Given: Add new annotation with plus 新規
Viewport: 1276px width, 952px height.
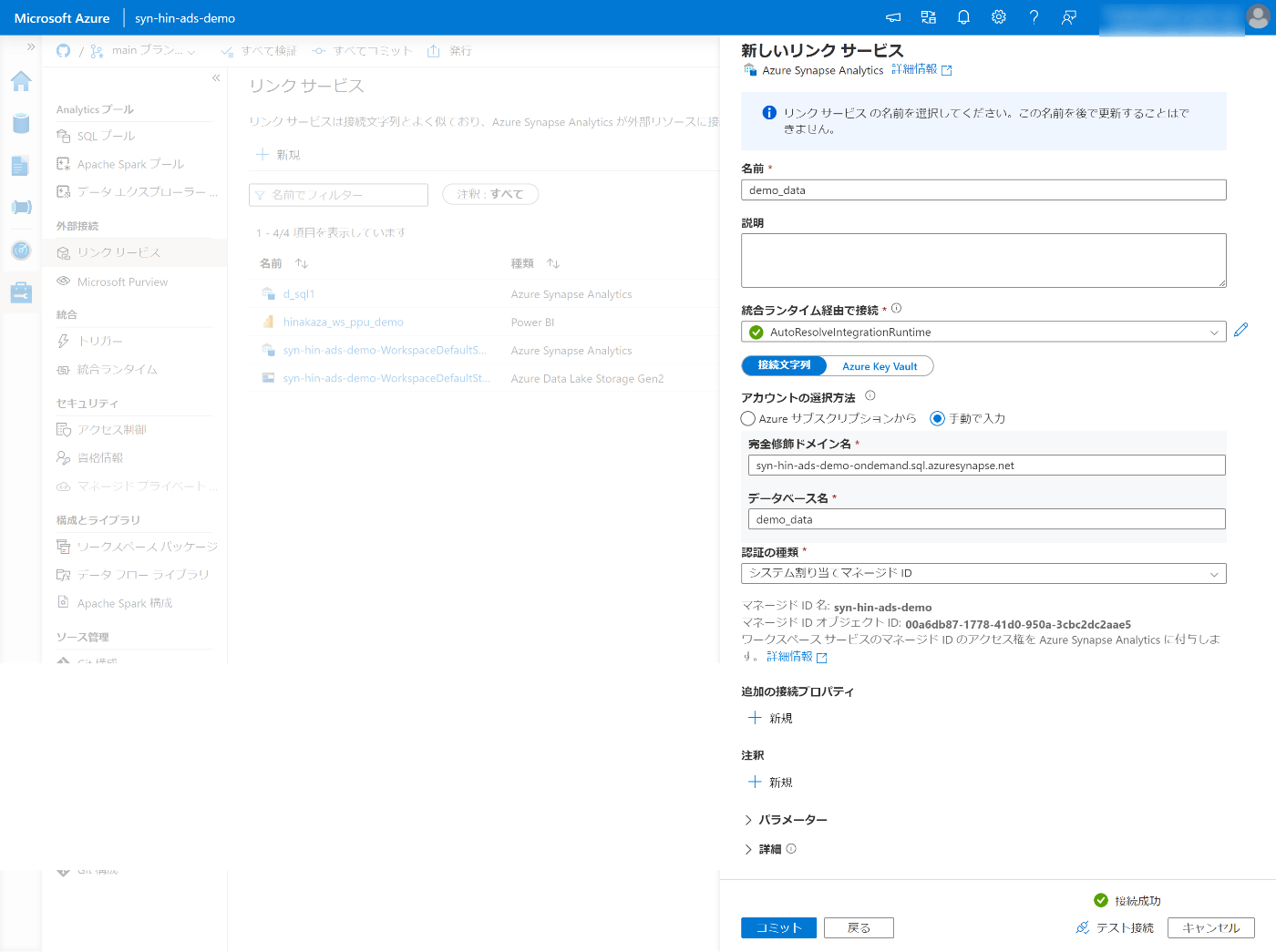Looking at the screenshot, I should pos(770,782).
